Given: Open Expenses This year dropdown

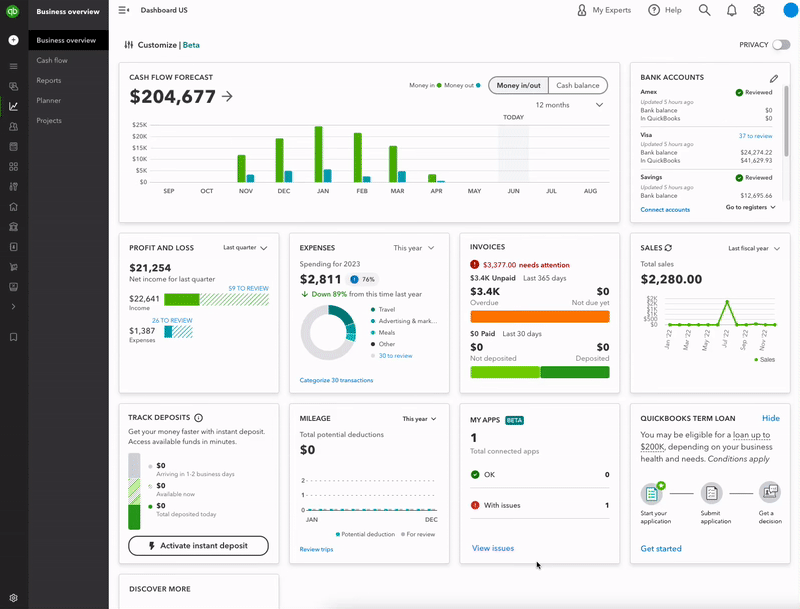Looking at the screenshot, I should click(414, 248).
